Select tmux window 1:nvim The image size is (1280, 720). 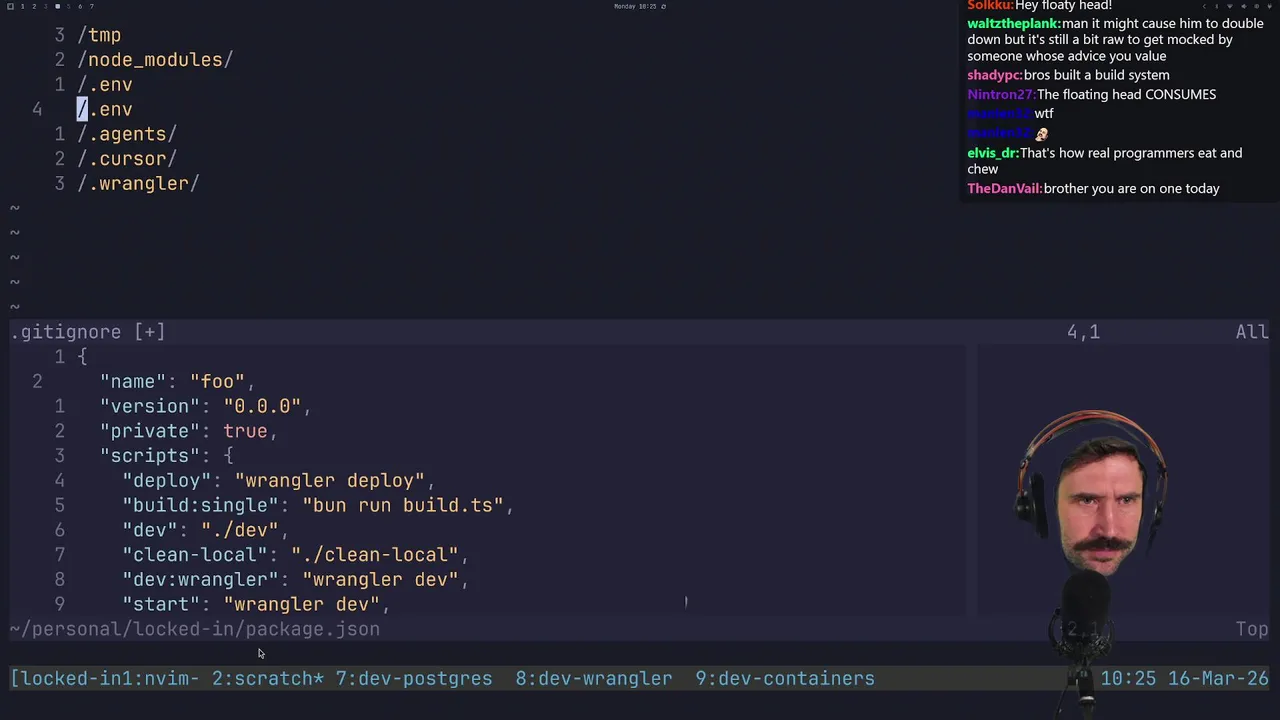tap(160, 678)
